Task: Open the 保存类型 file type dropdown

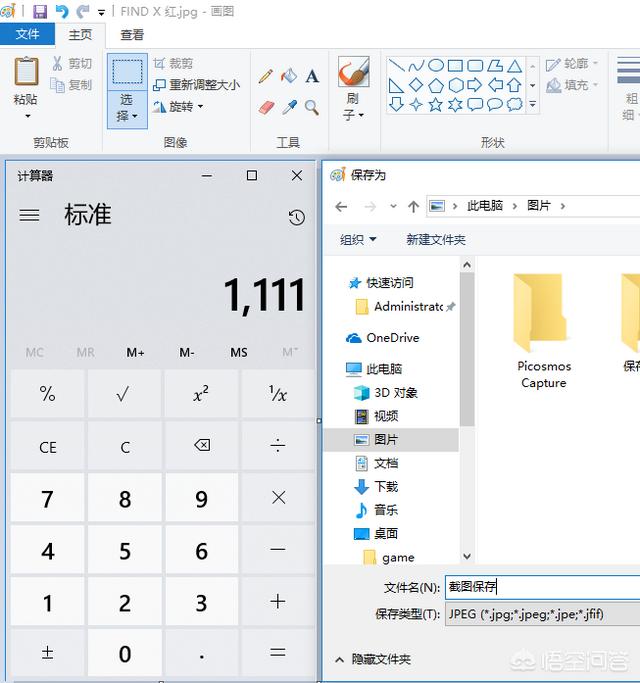Action: point(540,614)
